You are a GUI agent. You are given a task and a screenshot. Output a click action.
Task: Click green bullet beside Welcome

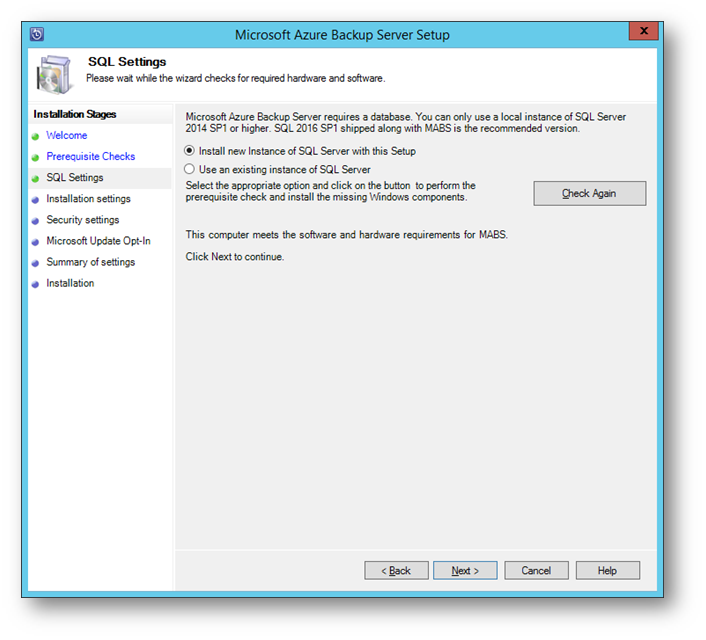coord(36,136)
